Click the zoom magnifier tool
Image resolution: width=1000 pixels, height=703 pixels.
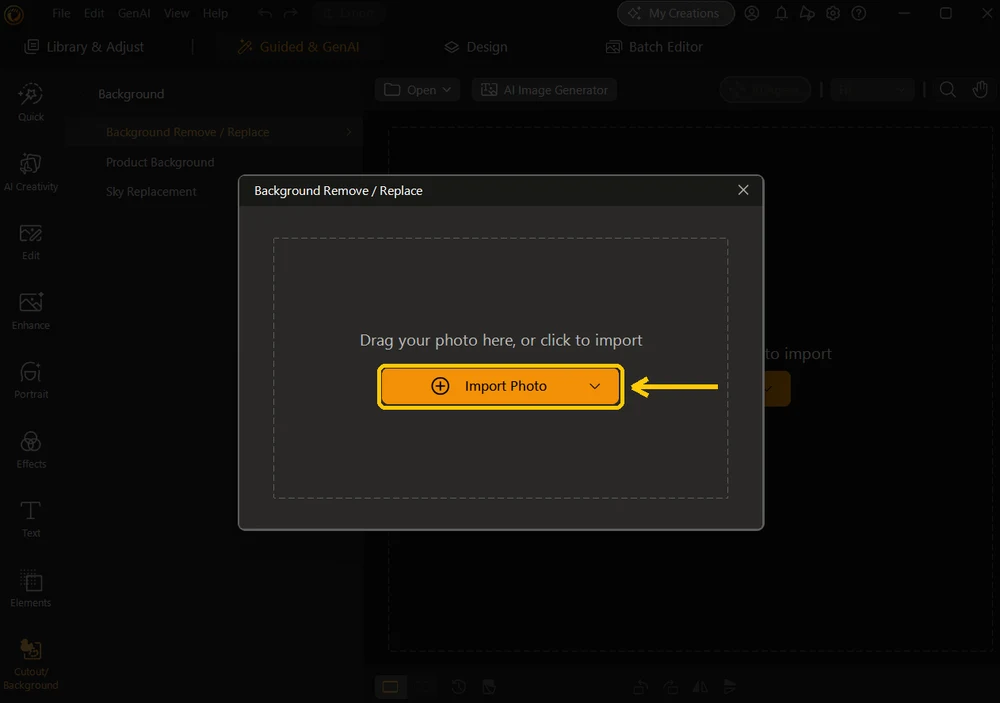(948, 90)
